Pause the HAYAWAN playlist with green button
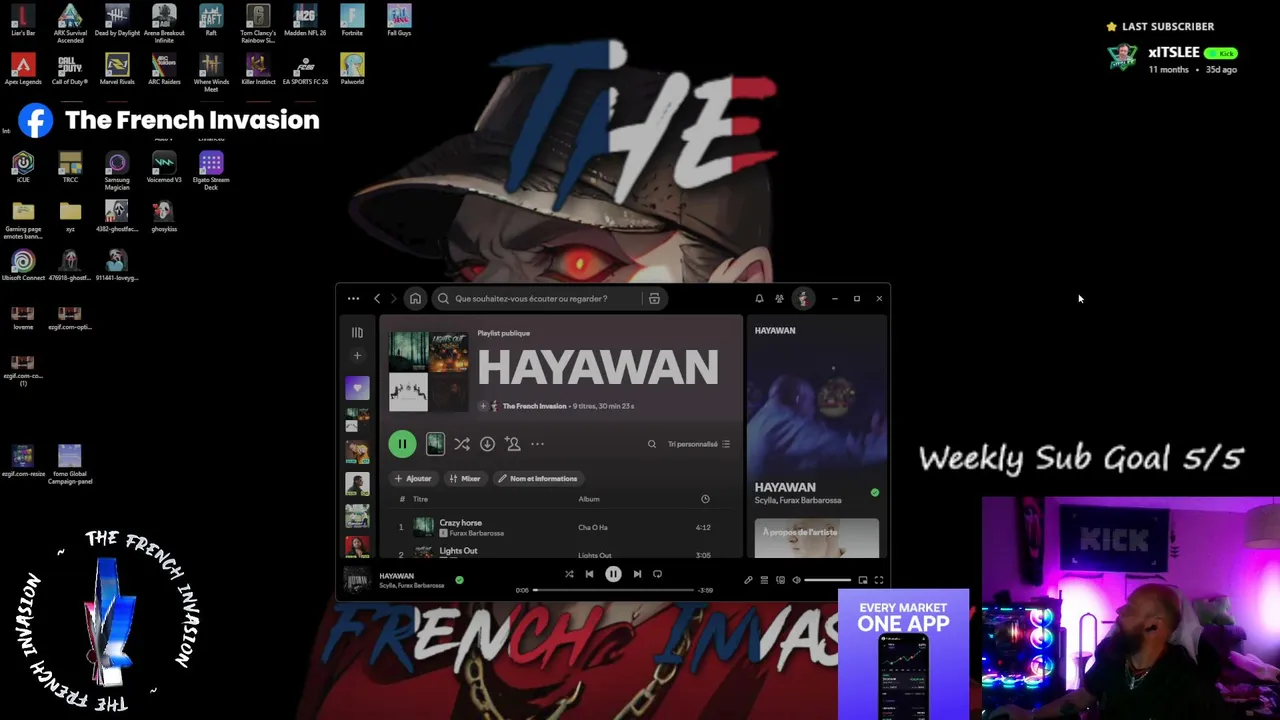Screen dimensions: 1280x720 402,444
